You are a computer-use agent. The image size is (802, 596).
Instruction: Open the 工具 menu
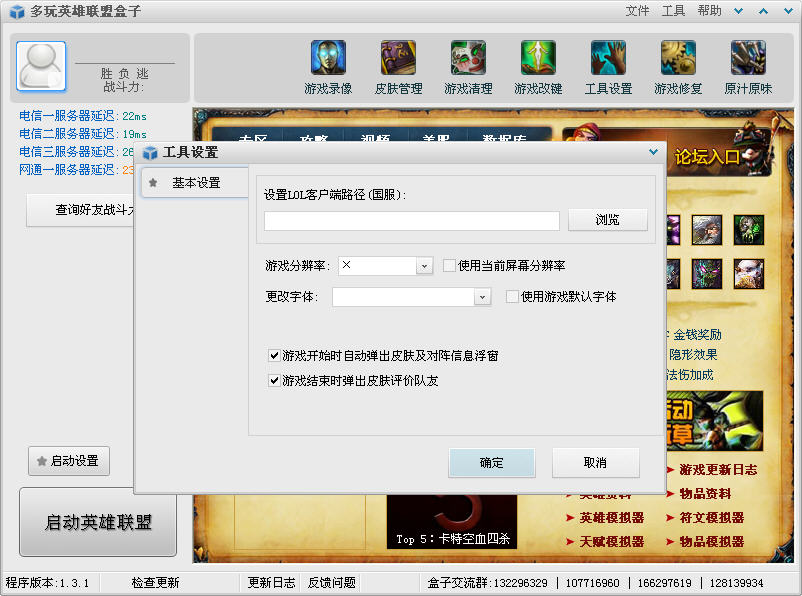[x=673, y=11]
